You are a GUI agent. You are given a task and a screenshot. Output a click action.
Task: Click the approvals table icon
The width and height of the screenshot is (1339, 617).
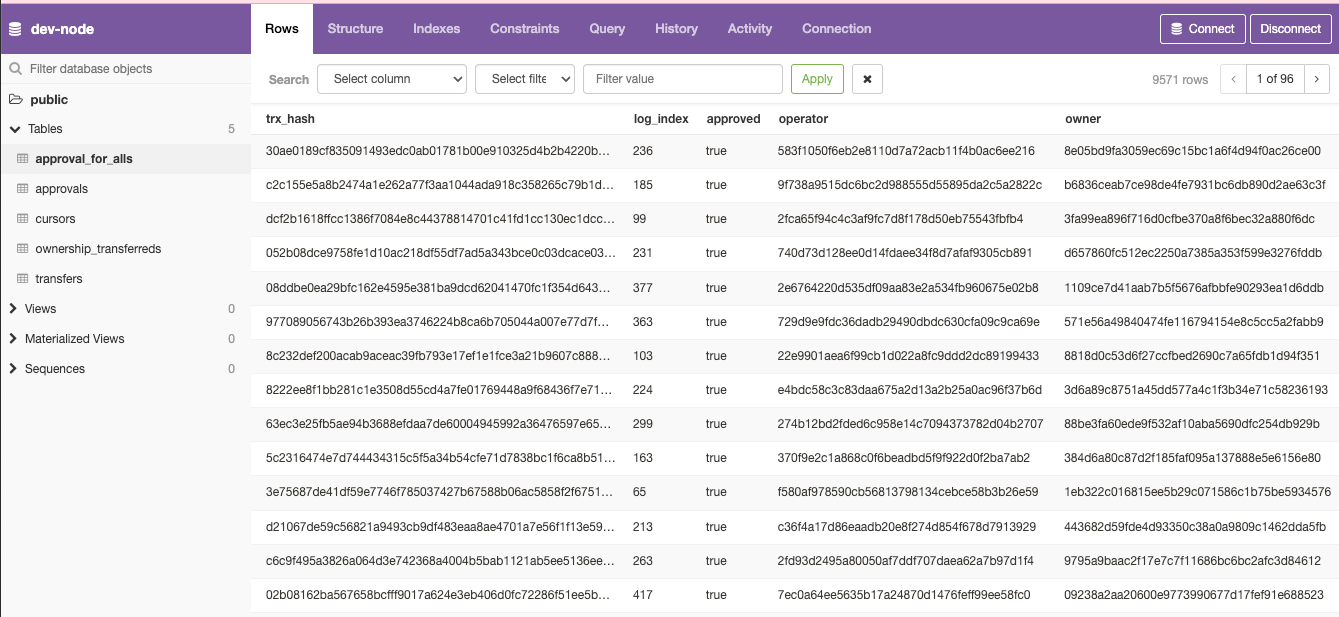[23, 189]
